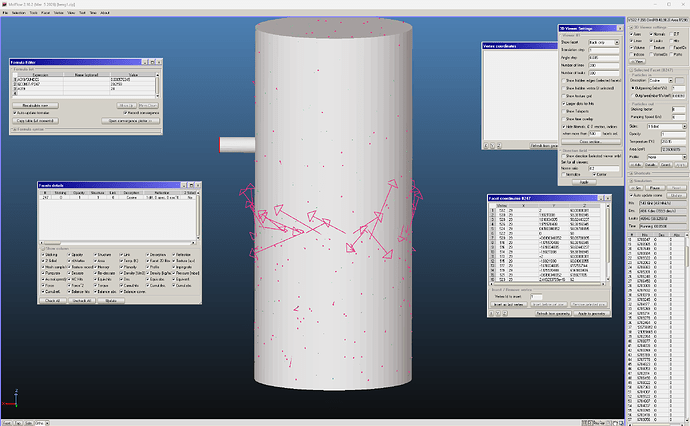
Task: Close the 3D Viewer Settings window
Action: point(620,28)
